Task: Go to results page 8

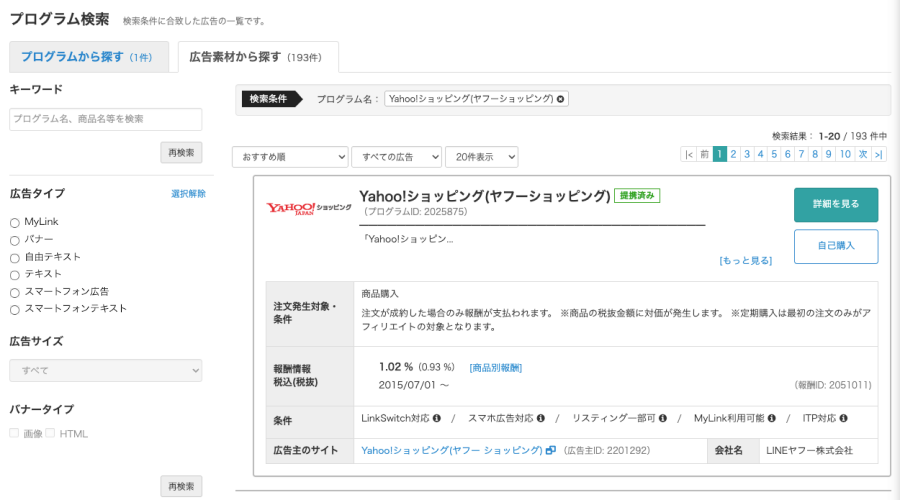Action: pos(815,154)
